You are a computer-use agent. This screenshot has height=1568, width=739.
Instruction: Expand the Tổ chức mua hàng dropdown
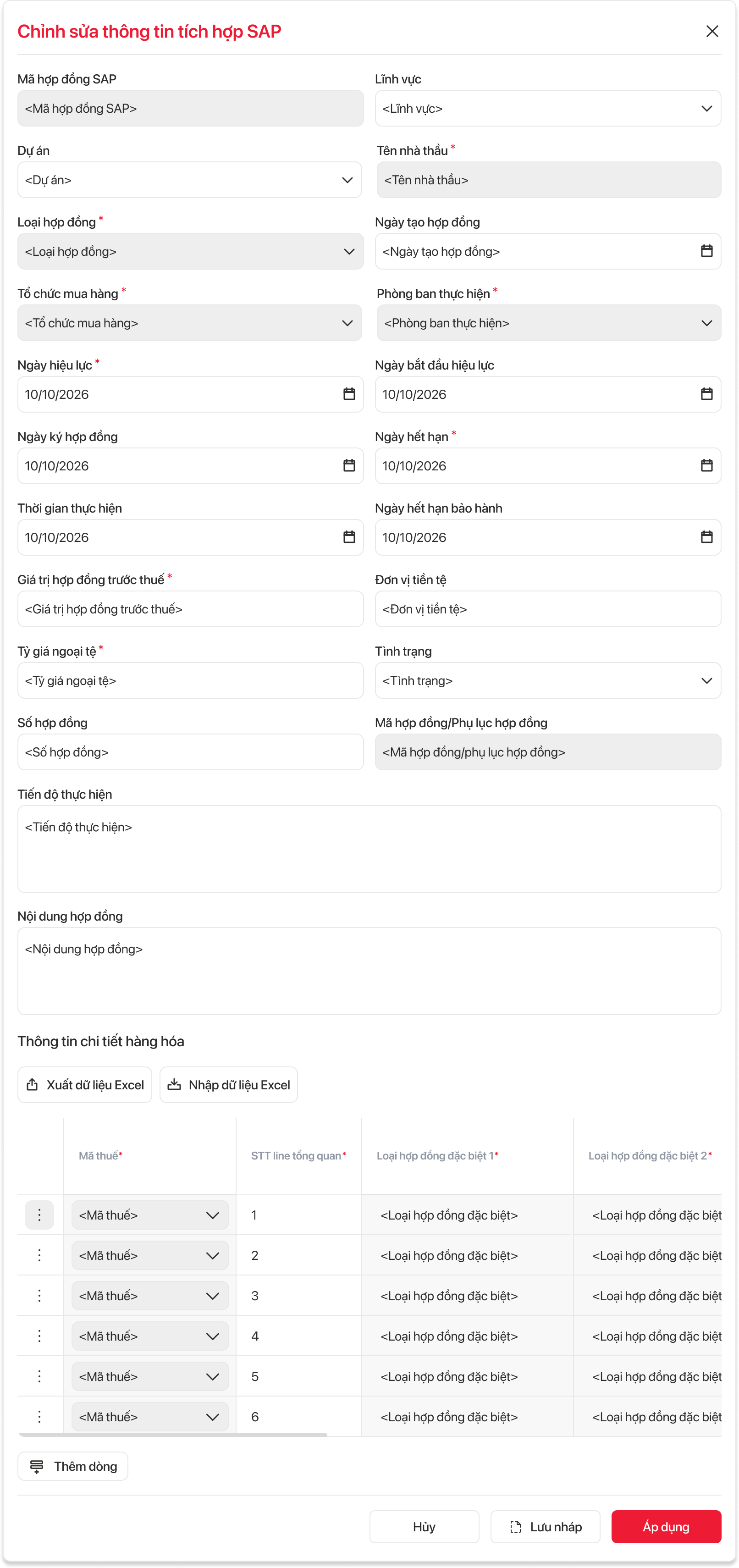pyautogui.click(x=347, y=323)
